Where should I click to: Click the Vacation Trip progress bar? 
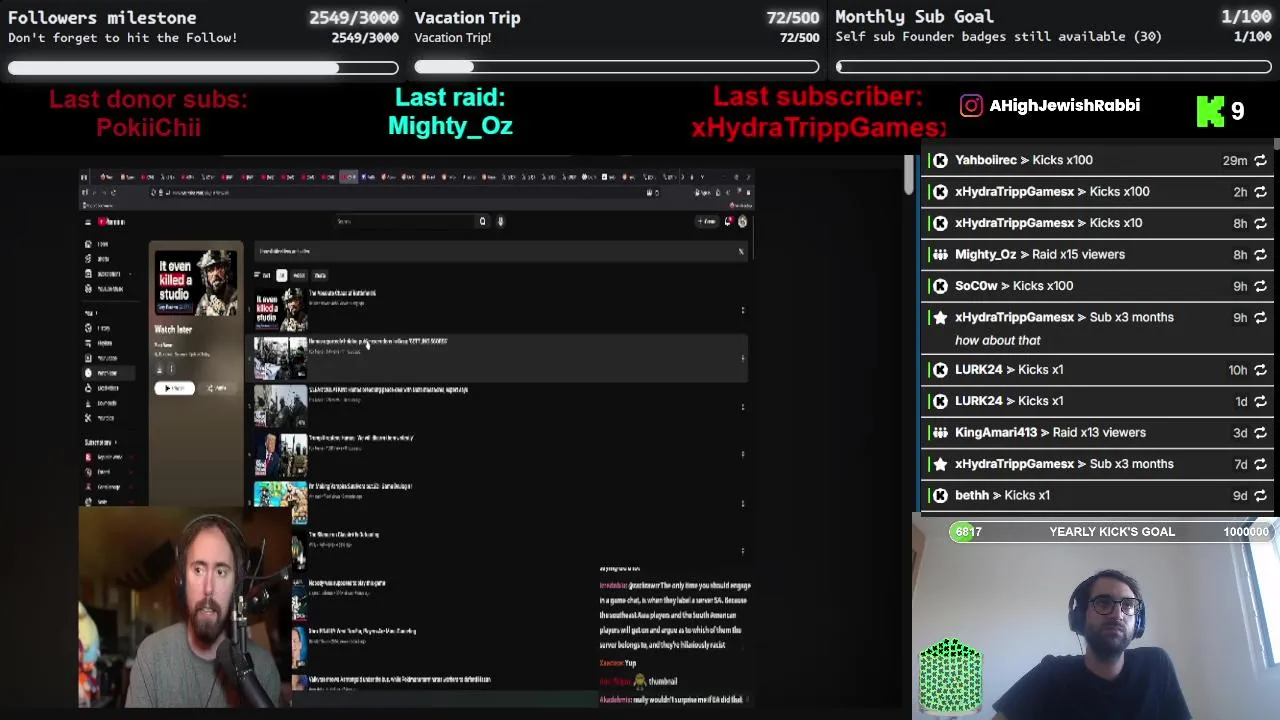[x=617, y=67]
